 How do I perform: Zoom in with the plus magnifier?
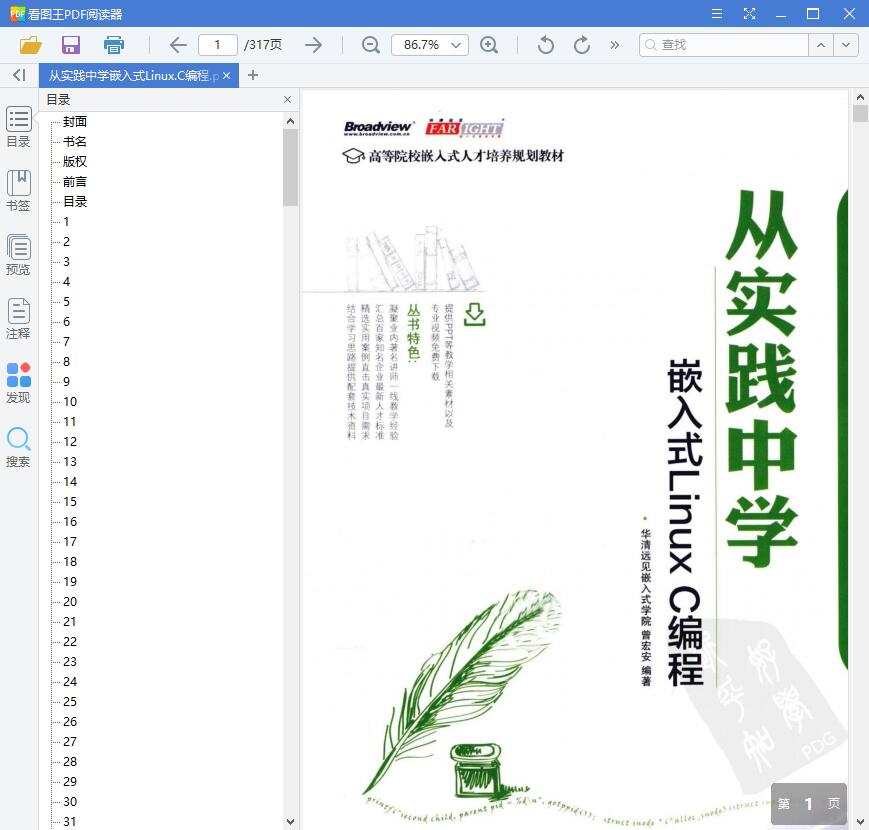489,45
